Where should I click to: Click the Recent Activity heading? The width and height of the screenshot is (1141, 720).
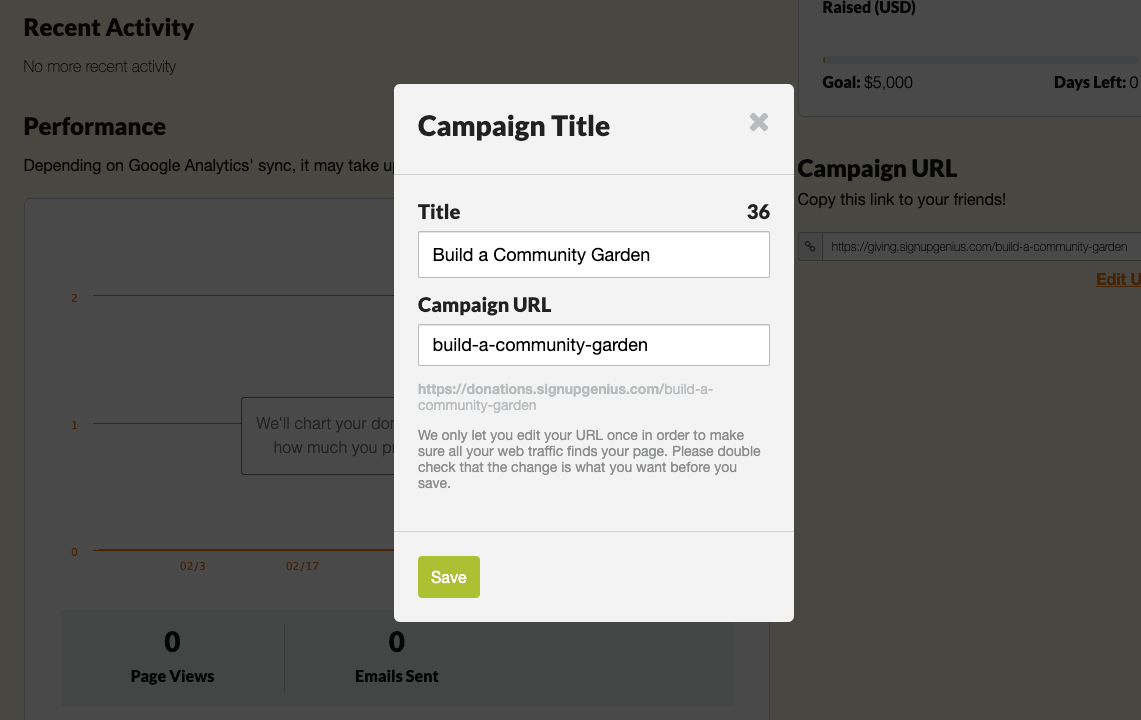tap(108, 28)
